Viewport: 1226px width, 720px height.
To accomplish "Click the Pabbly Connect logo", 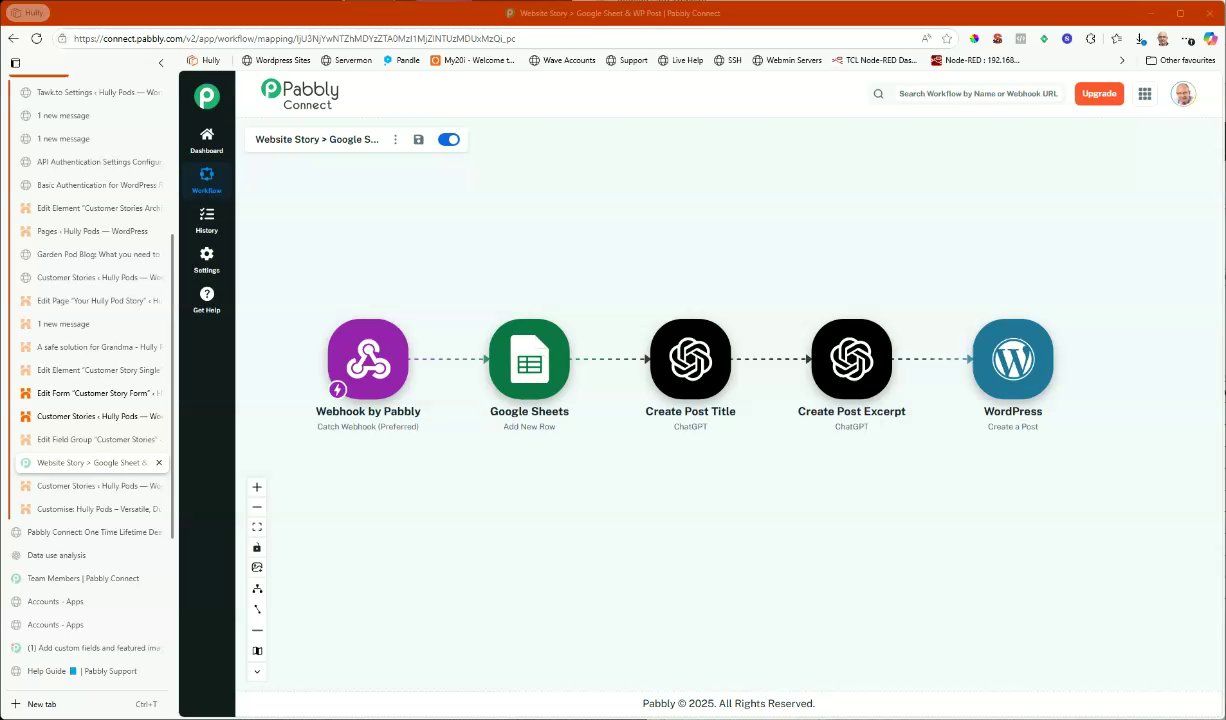I will pyautogui.click(x=300, y=94).
